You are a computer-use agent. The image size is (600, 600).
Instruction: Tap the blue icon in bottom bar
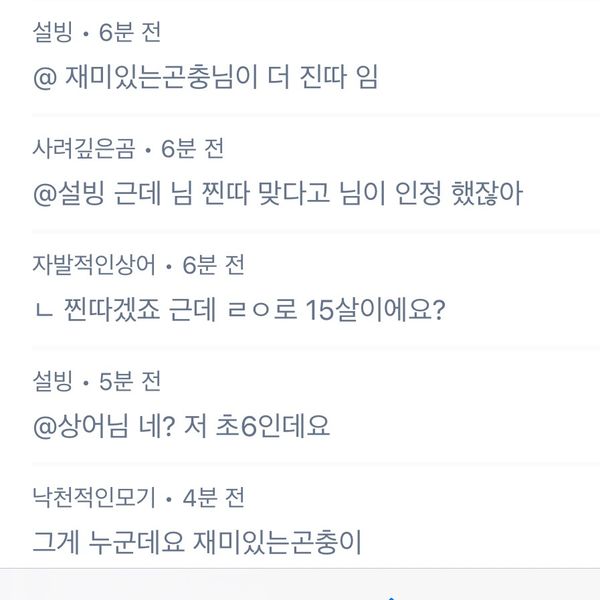[x=391, y=597]
